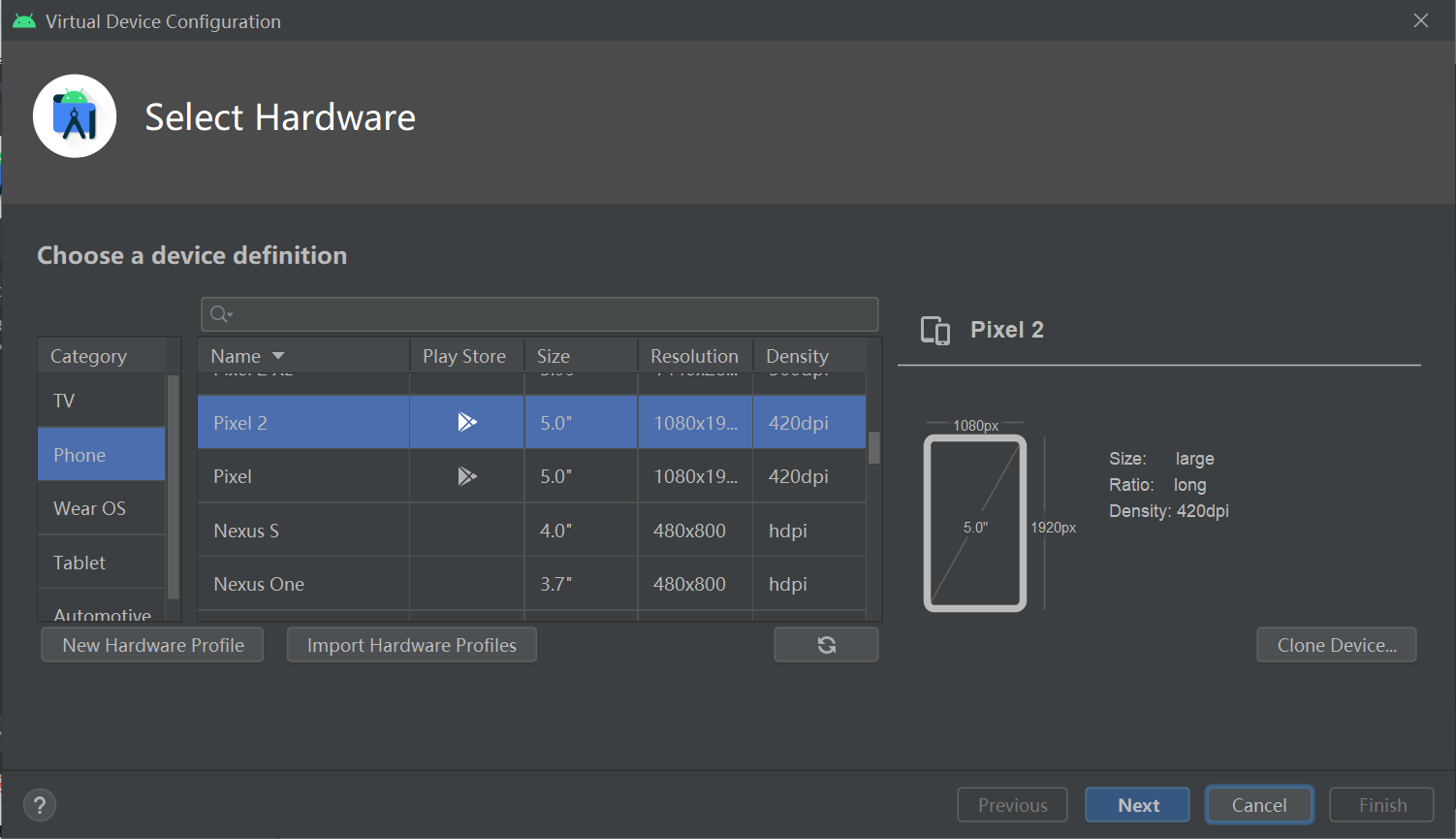
Task: Focus the device search field
Action: pos(540,314)
